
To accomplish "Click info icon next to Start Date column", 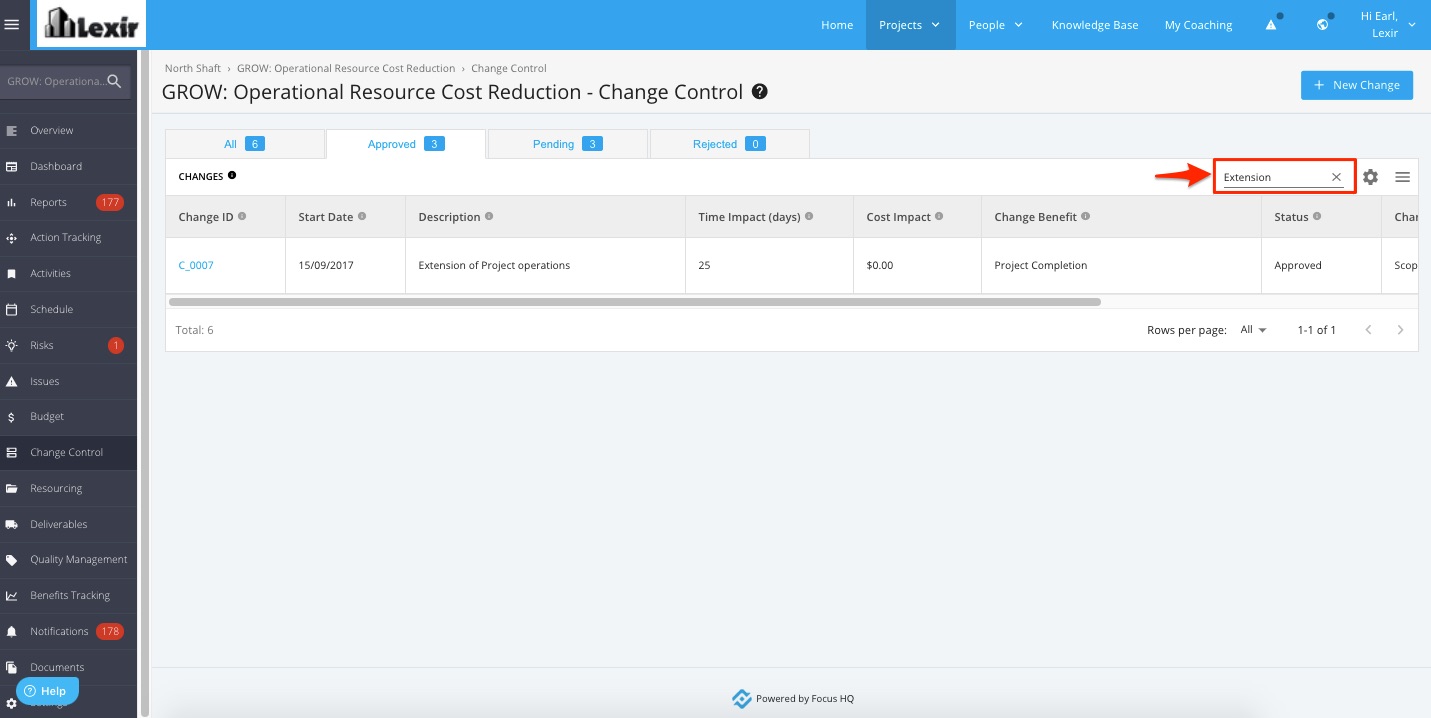I will pos(362,216).
